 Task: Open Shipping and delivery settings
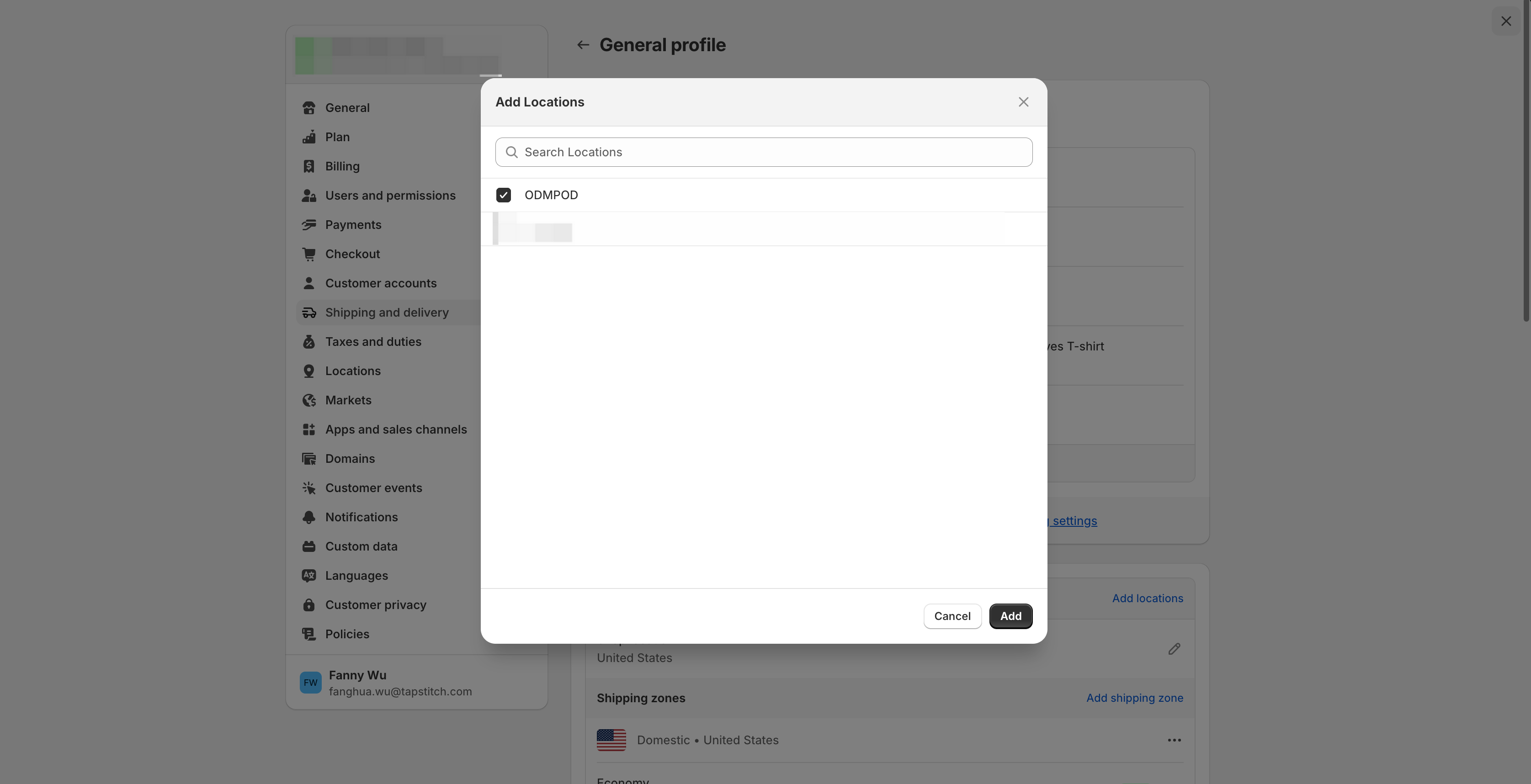pyautogui.click(x=386, y=313)
